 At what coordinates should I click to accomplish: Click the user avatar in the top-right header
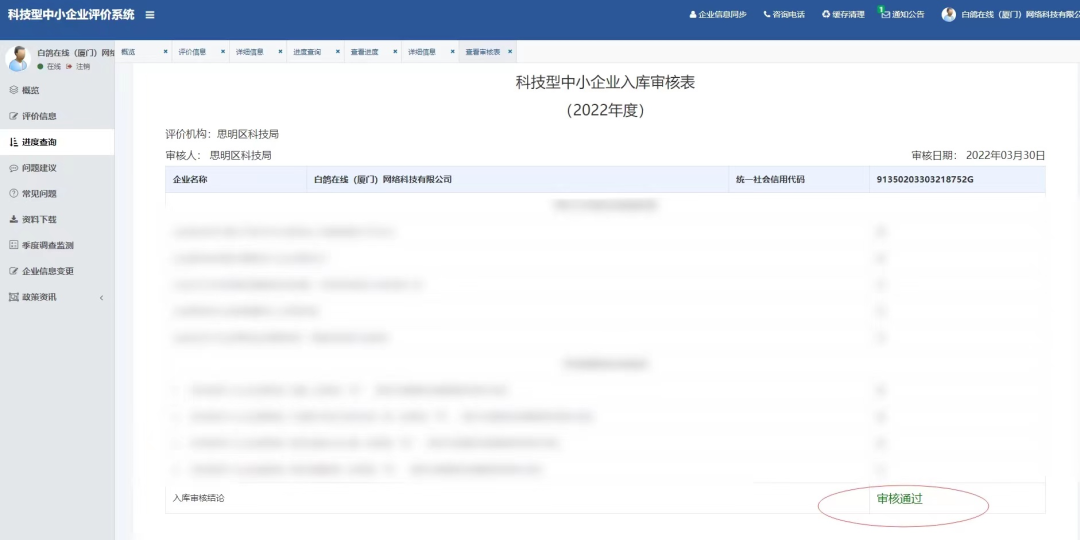tap(949, 15)
